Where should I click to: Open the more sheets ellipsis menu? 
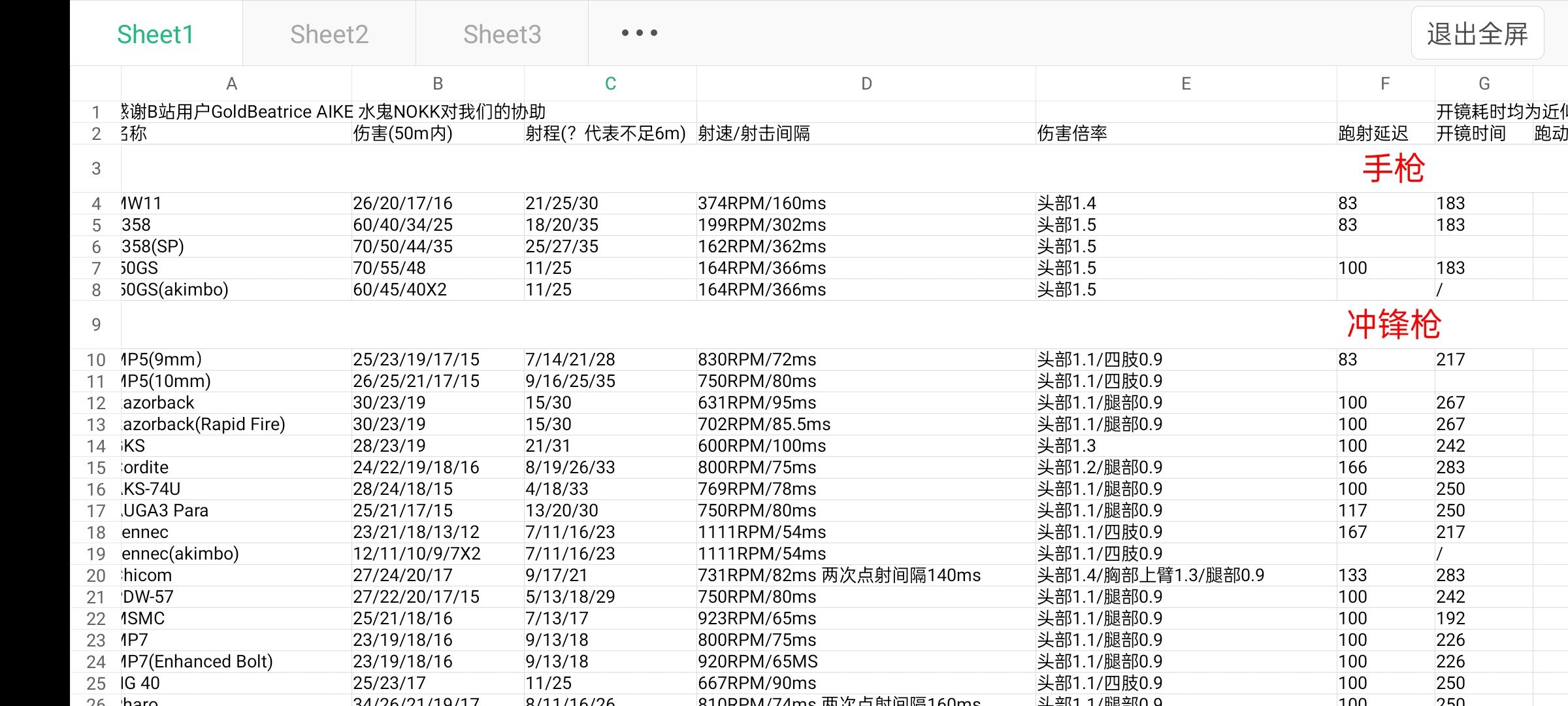coord(639,33)
